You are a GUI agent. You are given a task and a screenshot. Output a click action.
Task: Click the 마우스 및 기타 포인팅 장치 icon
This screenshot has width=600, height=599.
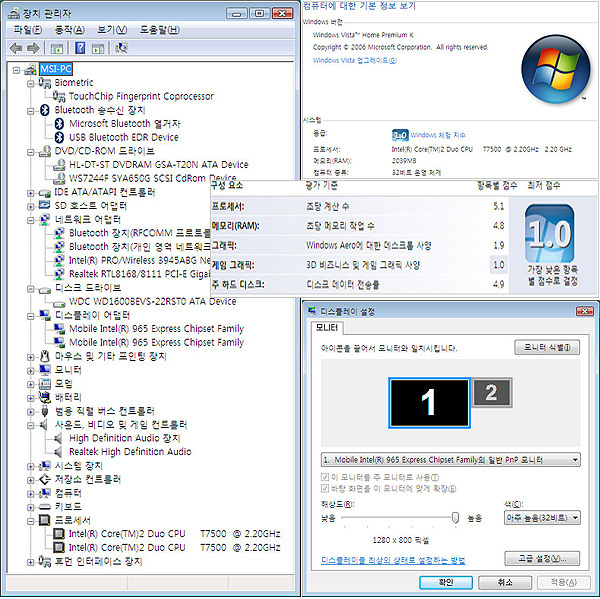tap(45, 356)
